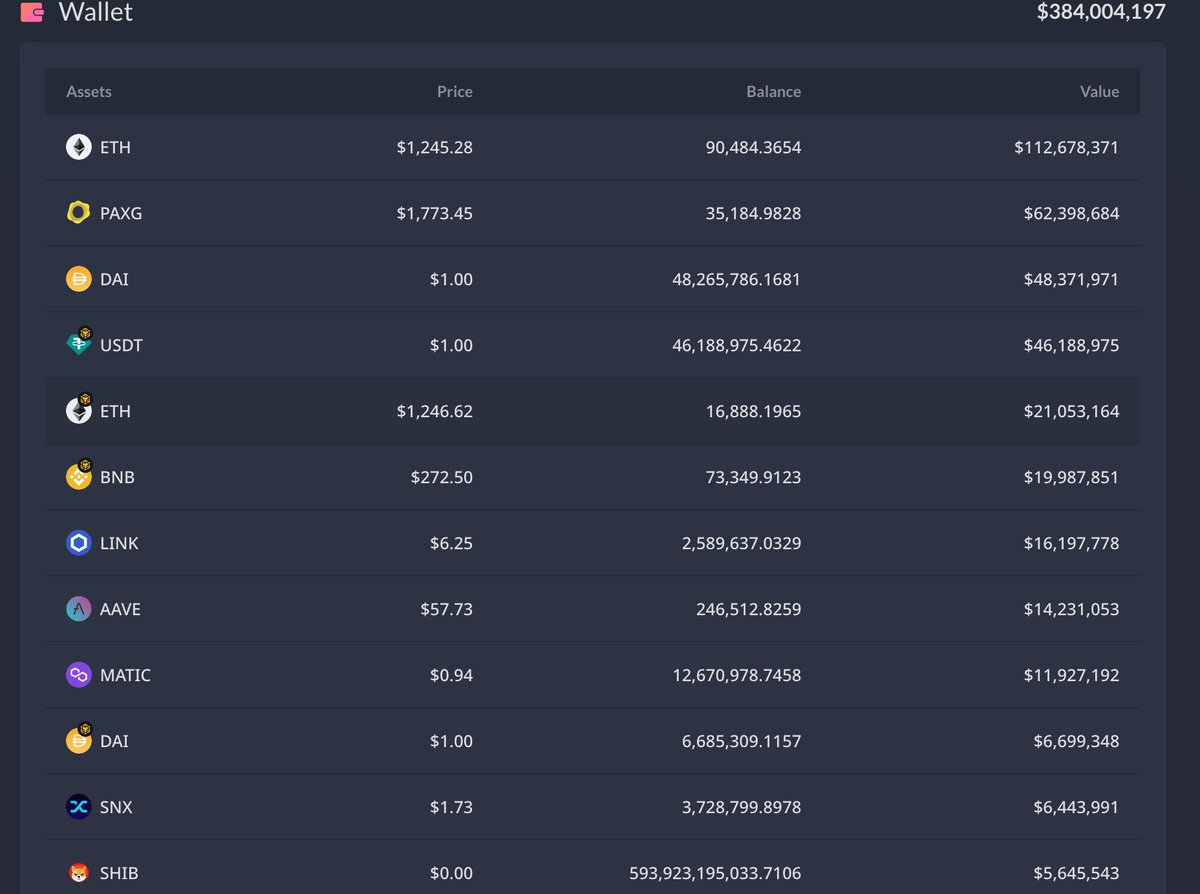Click ETH value $112,678,371
The image size is (1200, 894).
click(x=1067, y=147)
